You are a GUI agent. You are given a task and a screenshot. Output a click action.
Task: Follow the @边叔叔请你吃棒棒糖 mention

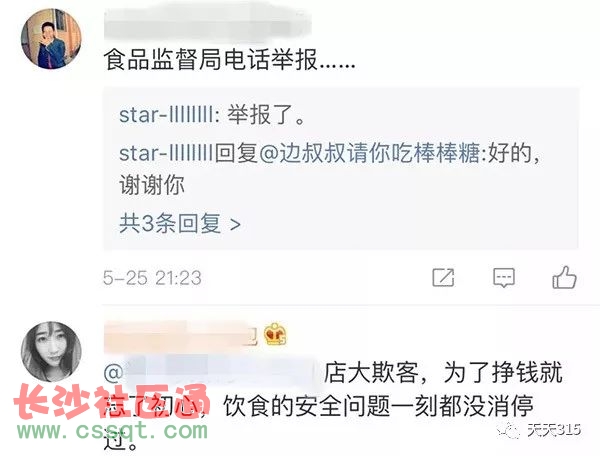click(369, 153)
